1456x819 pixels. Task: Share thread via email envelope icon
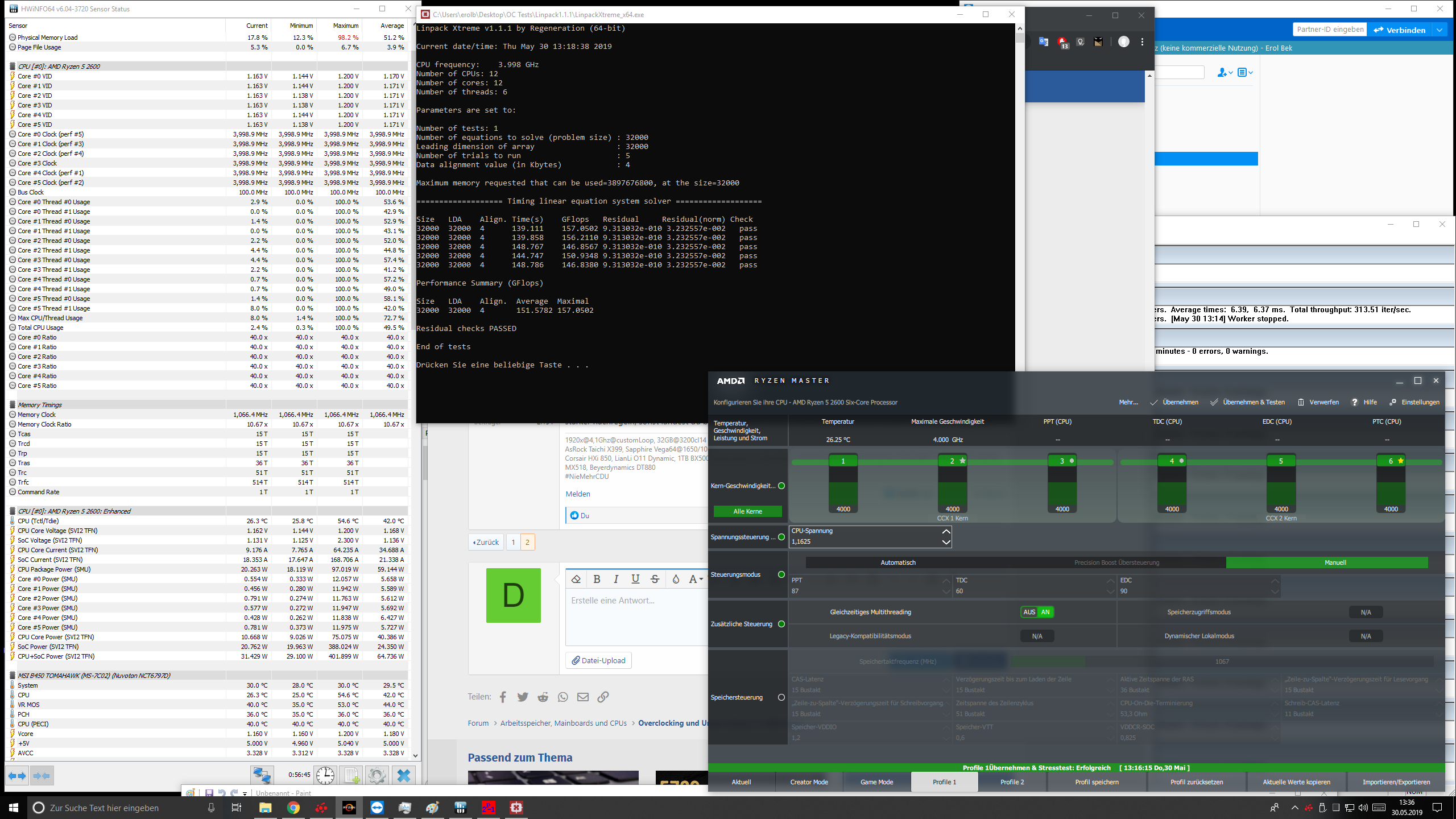click(583, 697)
